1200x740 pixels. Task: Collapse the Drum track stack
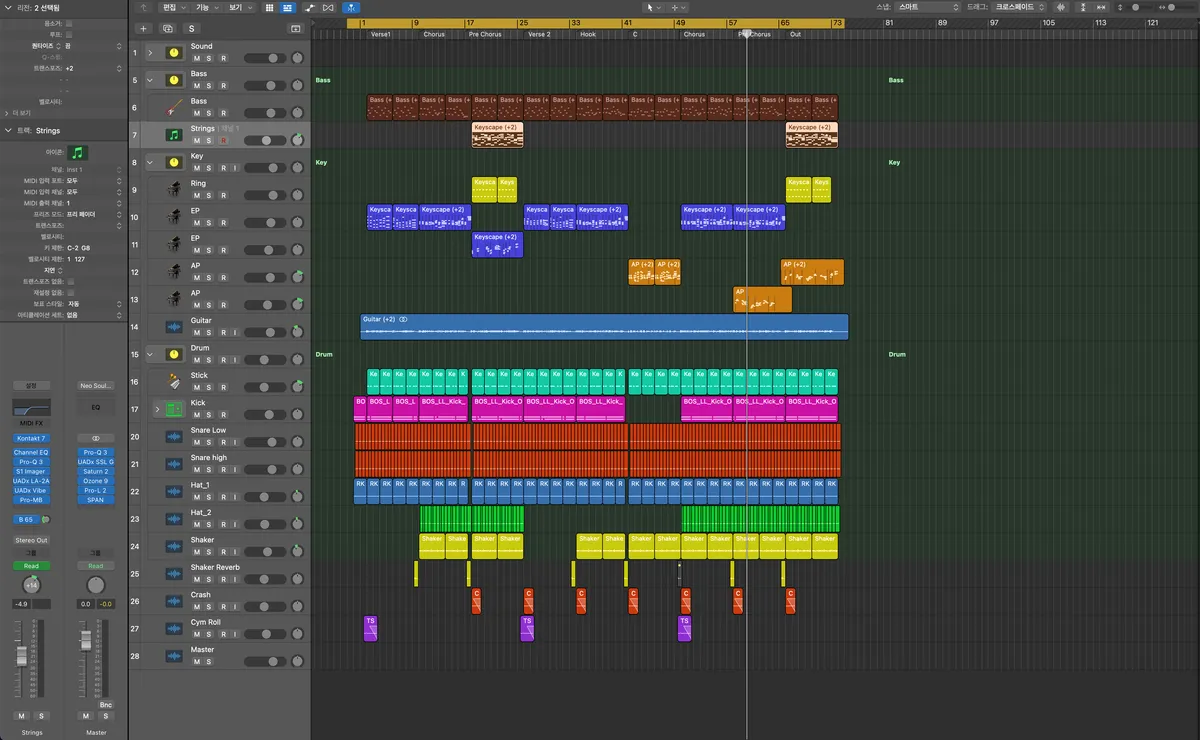pyautogui.click(x=150, y=353)
